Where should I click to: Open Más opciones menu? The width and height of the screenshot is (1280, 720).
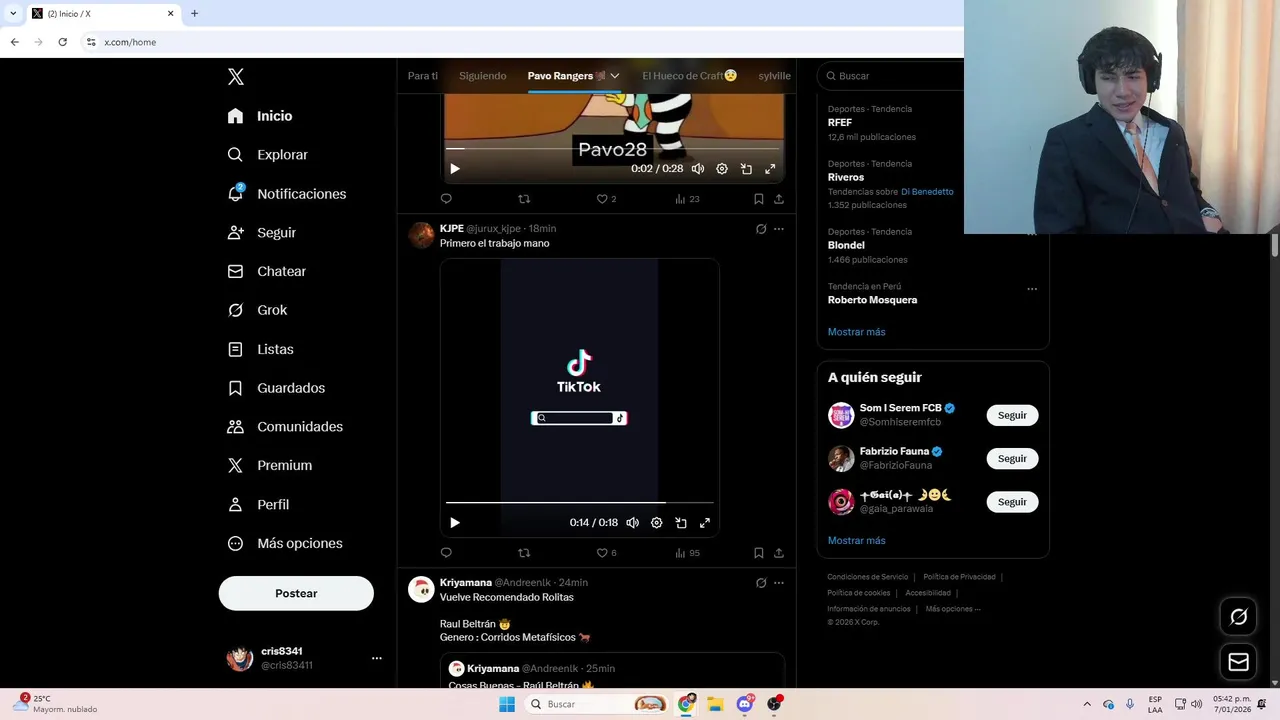285,543
